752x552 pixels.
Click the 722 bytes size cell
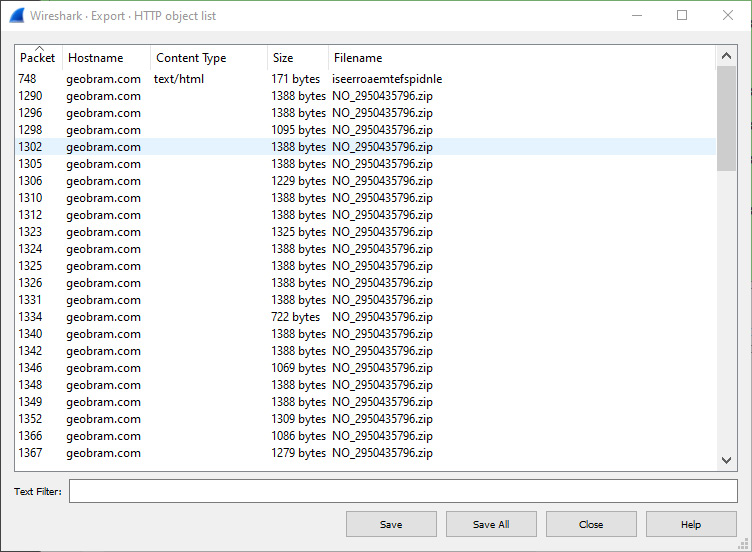tap(295, 317)
